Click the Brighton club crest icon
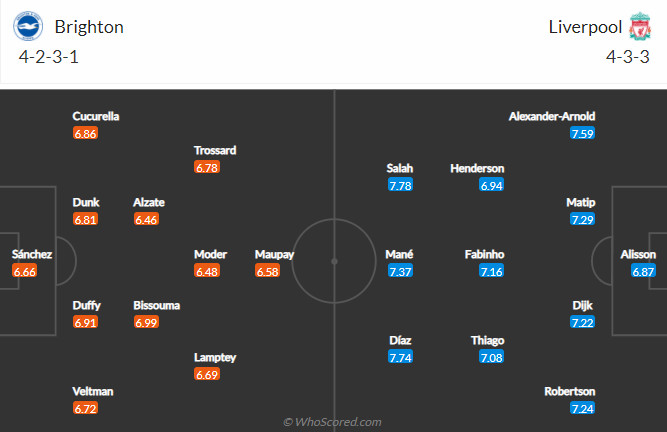This screenshot has width=667, height=432. [x=28, y=26]
